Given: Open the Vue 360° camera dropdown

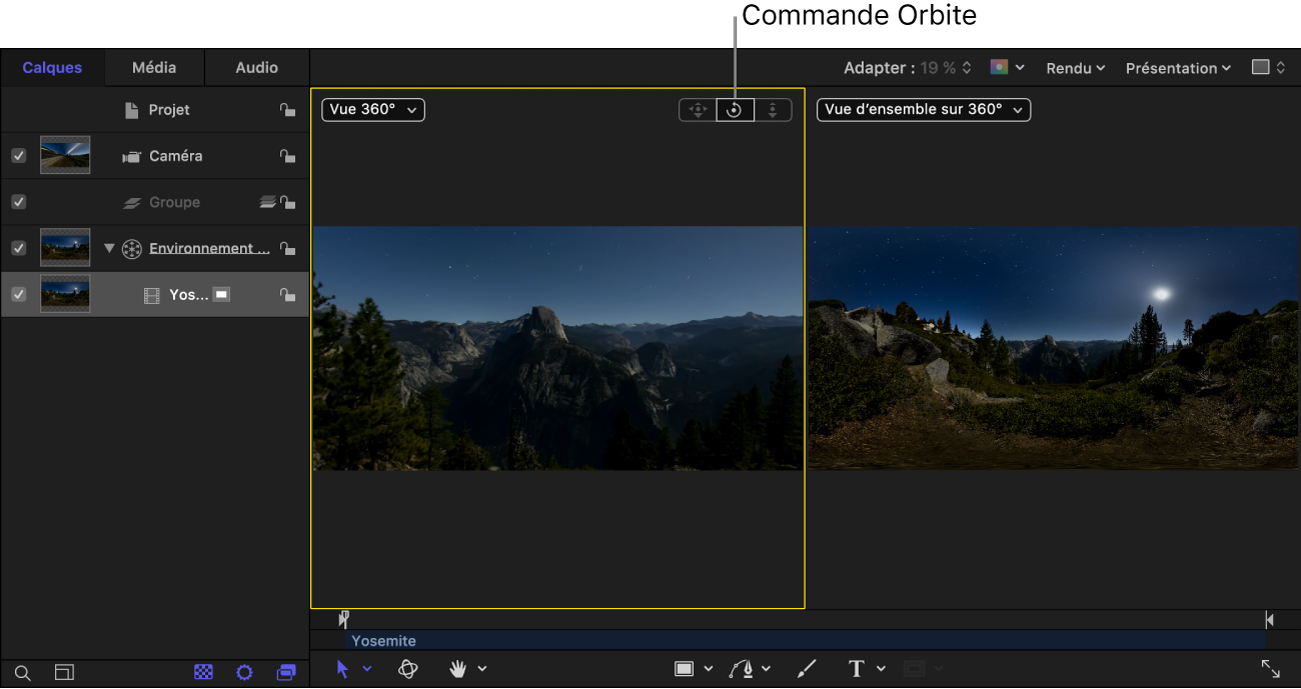Looking at the screenshot, I should click(x=373, y=110).
